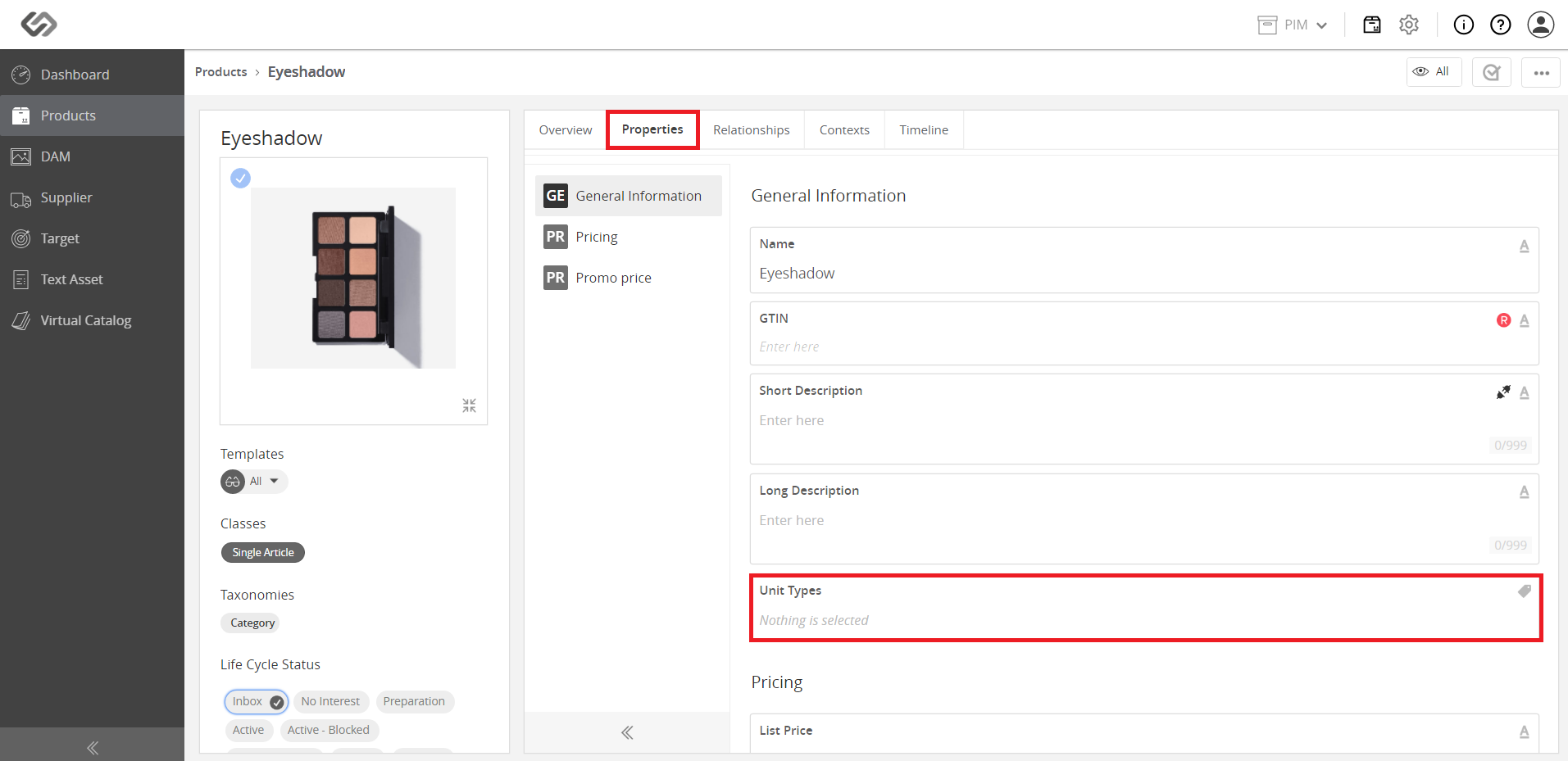
Task: Click the tag icon in Unit Types
Action: pyautogui.click(x=1524, y=591)
